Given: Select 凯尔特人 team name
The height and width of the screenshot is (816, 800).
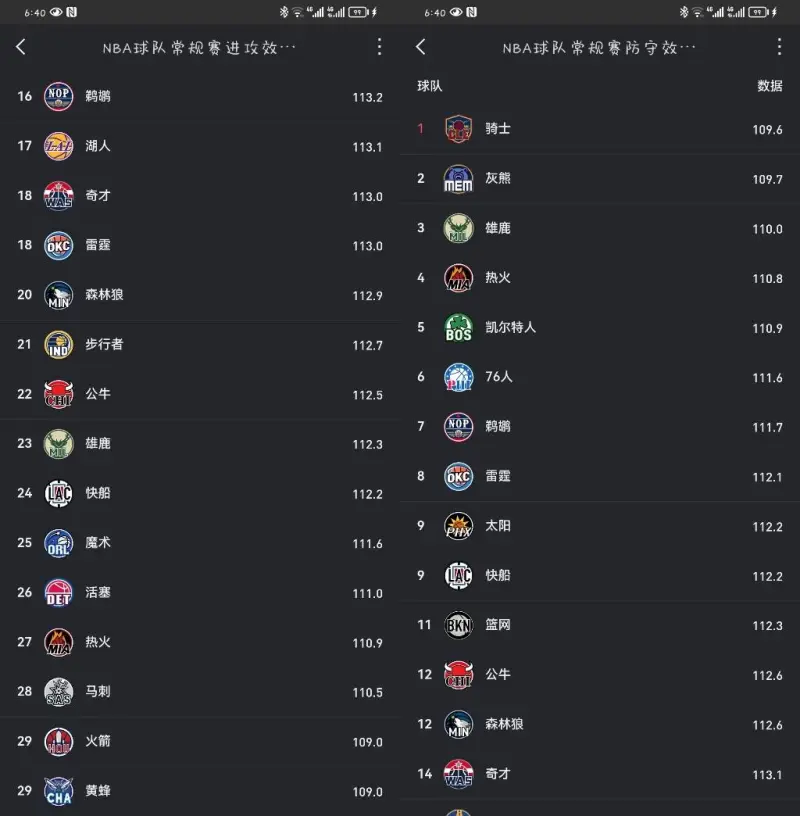Looking at the screenshot, I should [510, 327].
